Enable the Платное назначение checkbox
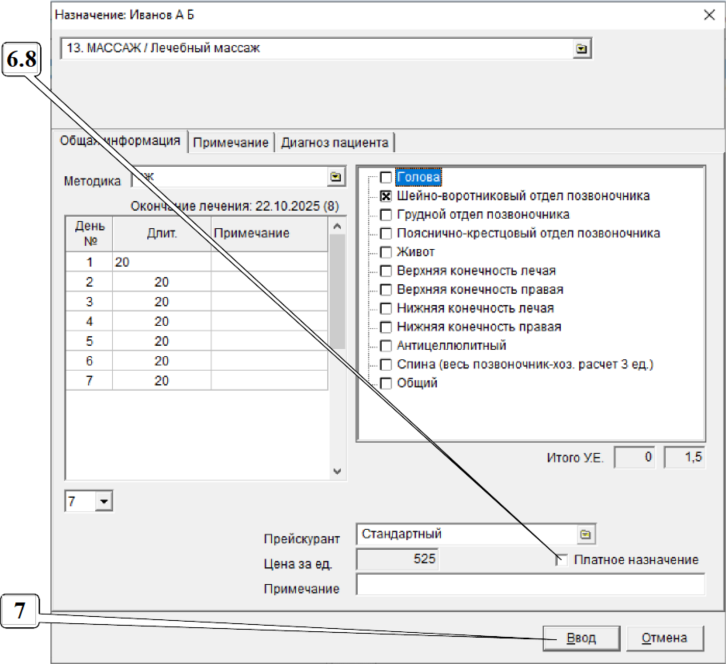Viewport: 726px width, 664px height. click(562, 560)
